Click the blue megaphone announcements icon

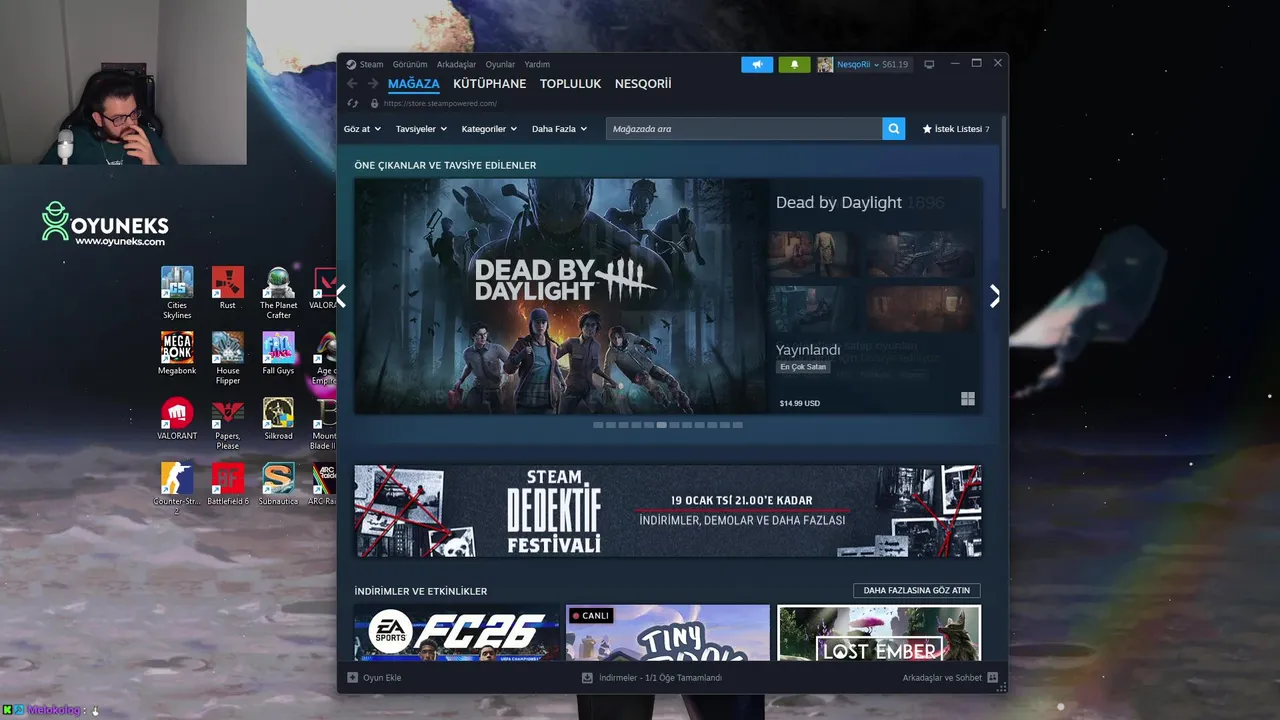point(757,64)
